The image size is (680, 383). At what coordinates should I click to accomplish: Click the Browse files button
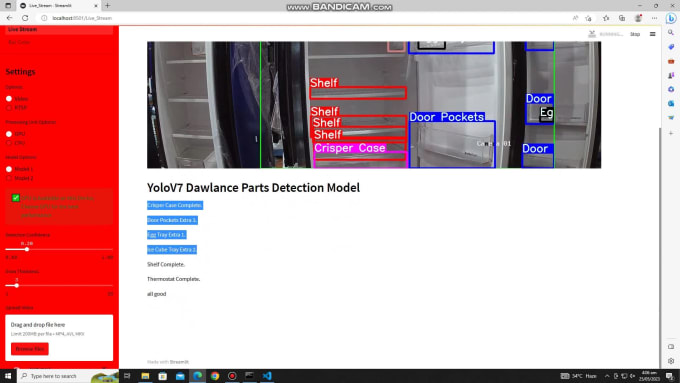pos(29,349)
